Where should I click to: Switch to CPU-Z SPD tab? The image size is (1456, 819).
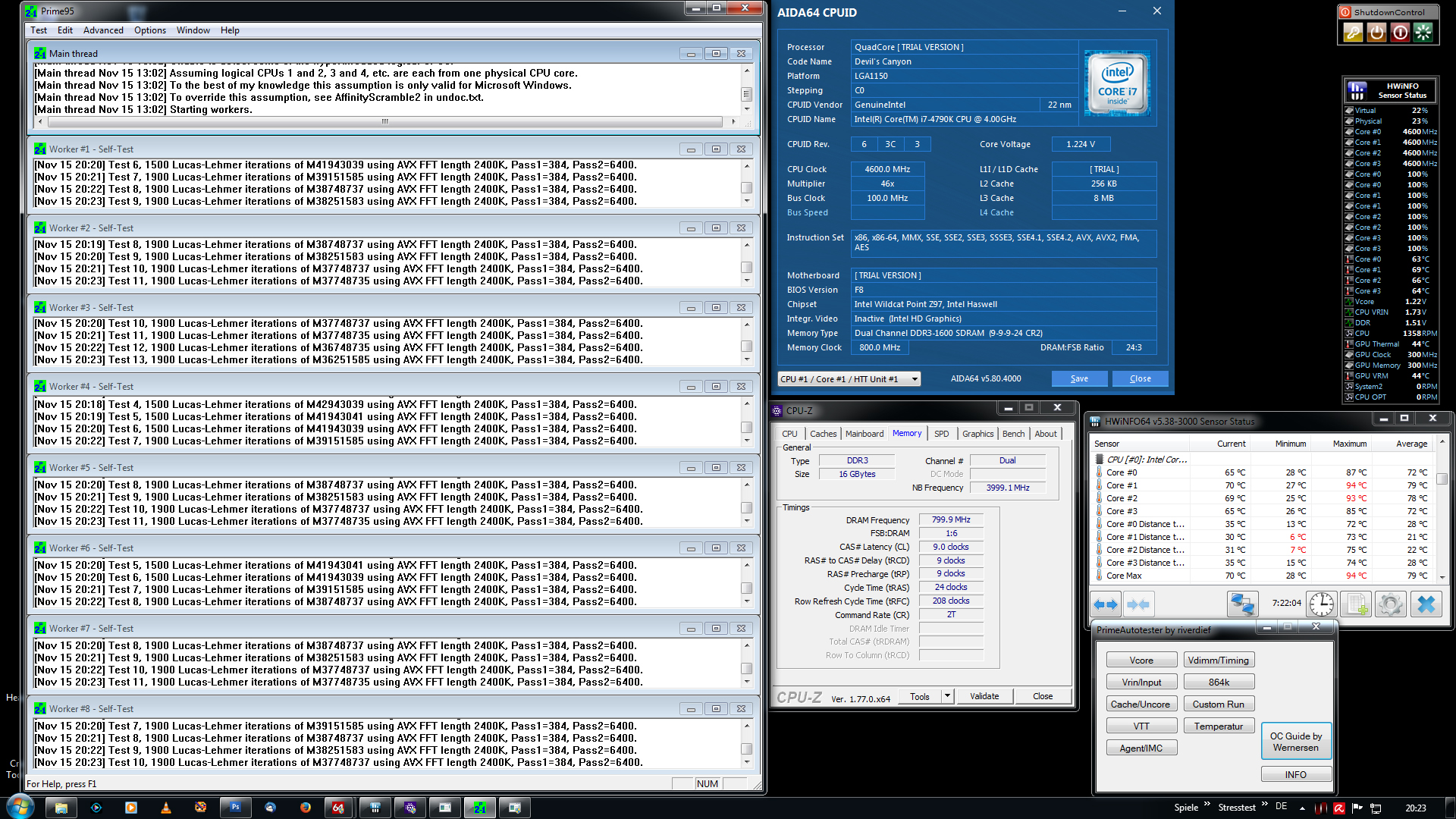pos(941,434)
